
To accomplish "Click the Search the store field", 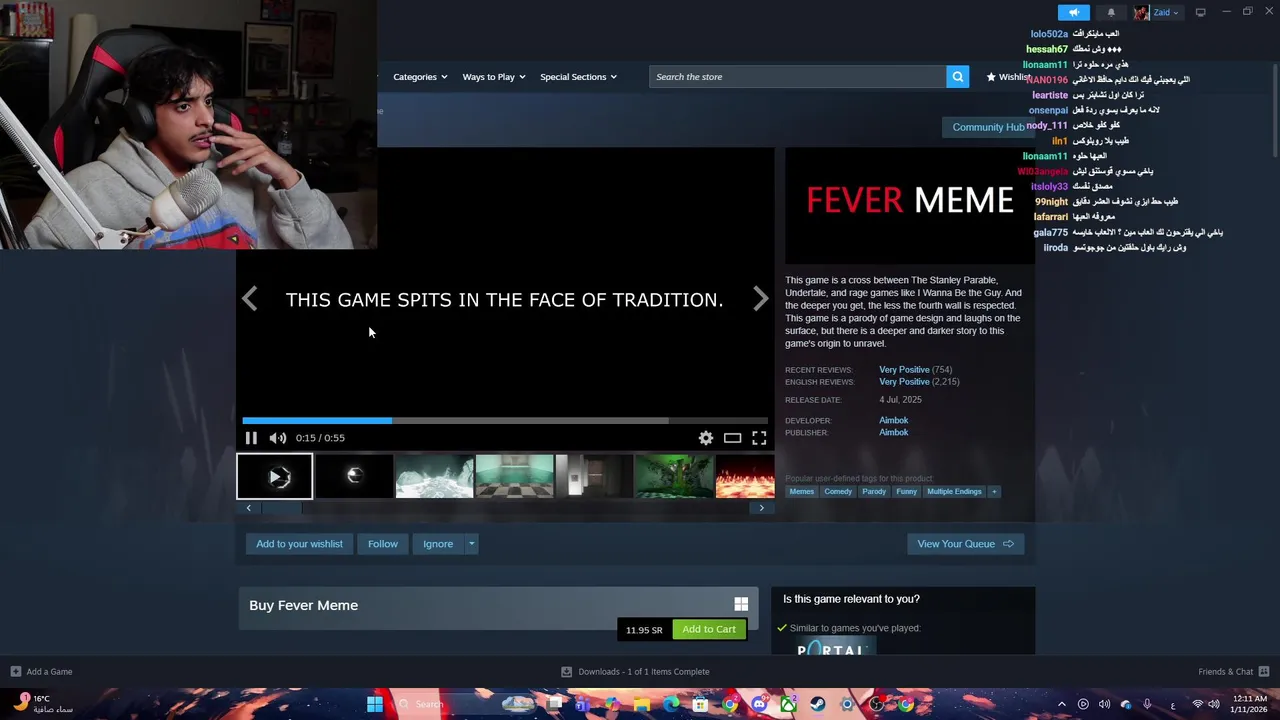I will (x=798, y=77).
